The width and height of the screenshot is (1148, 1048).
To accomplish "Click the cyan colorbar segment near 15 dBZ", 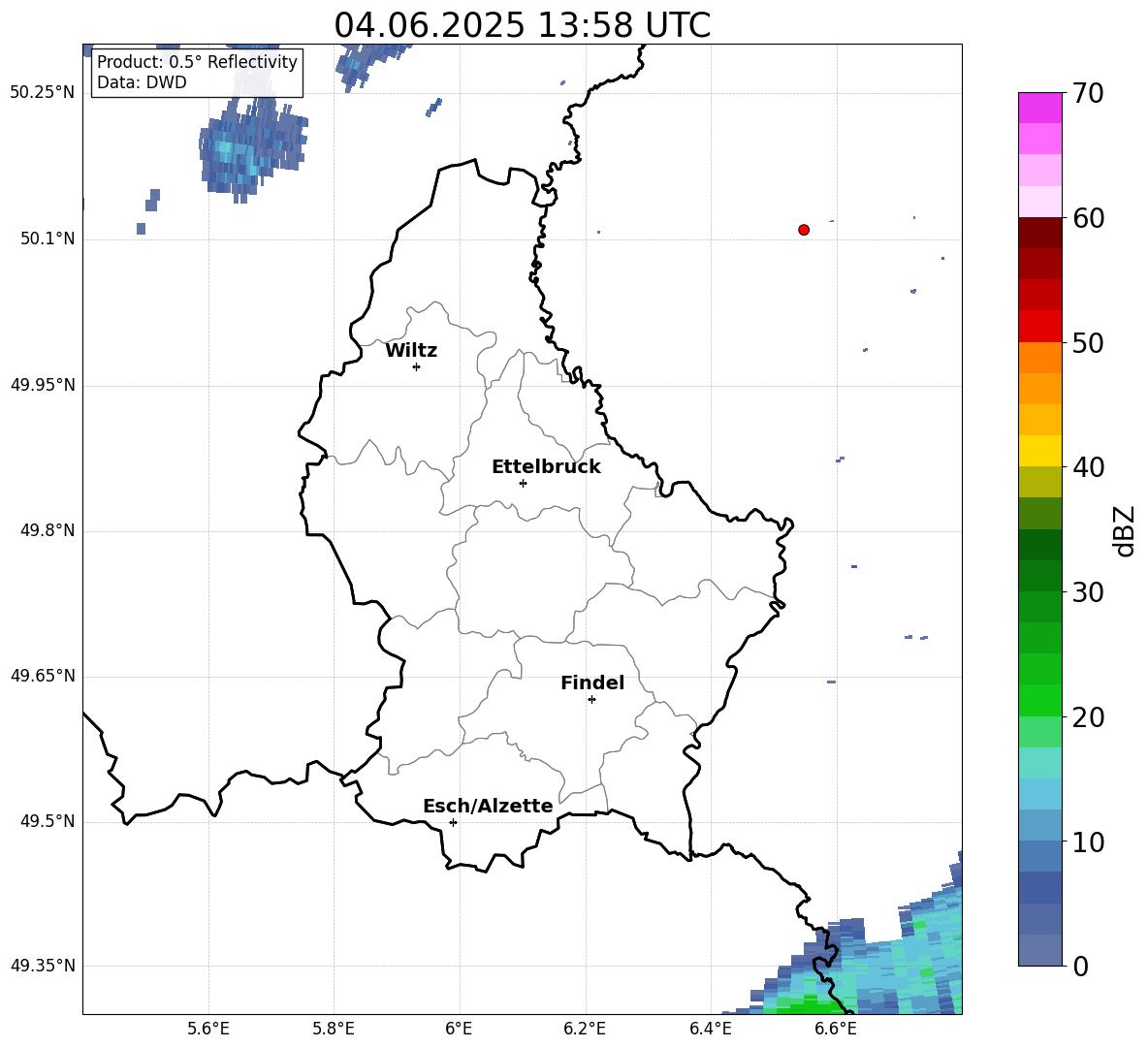I will coord(1039,763).
